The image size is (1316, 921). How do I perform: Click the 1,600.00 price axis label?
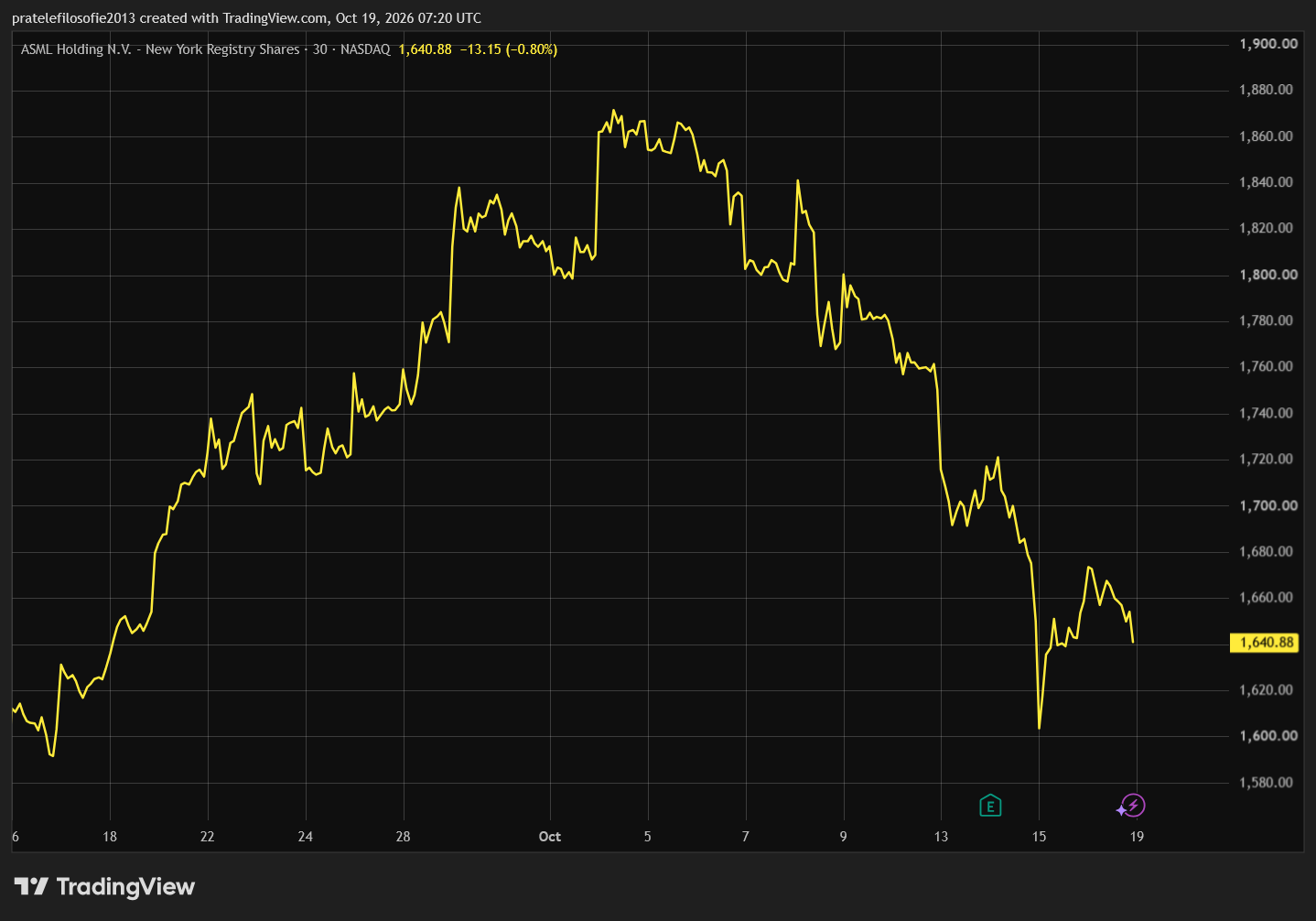(x=1268, y=735)
